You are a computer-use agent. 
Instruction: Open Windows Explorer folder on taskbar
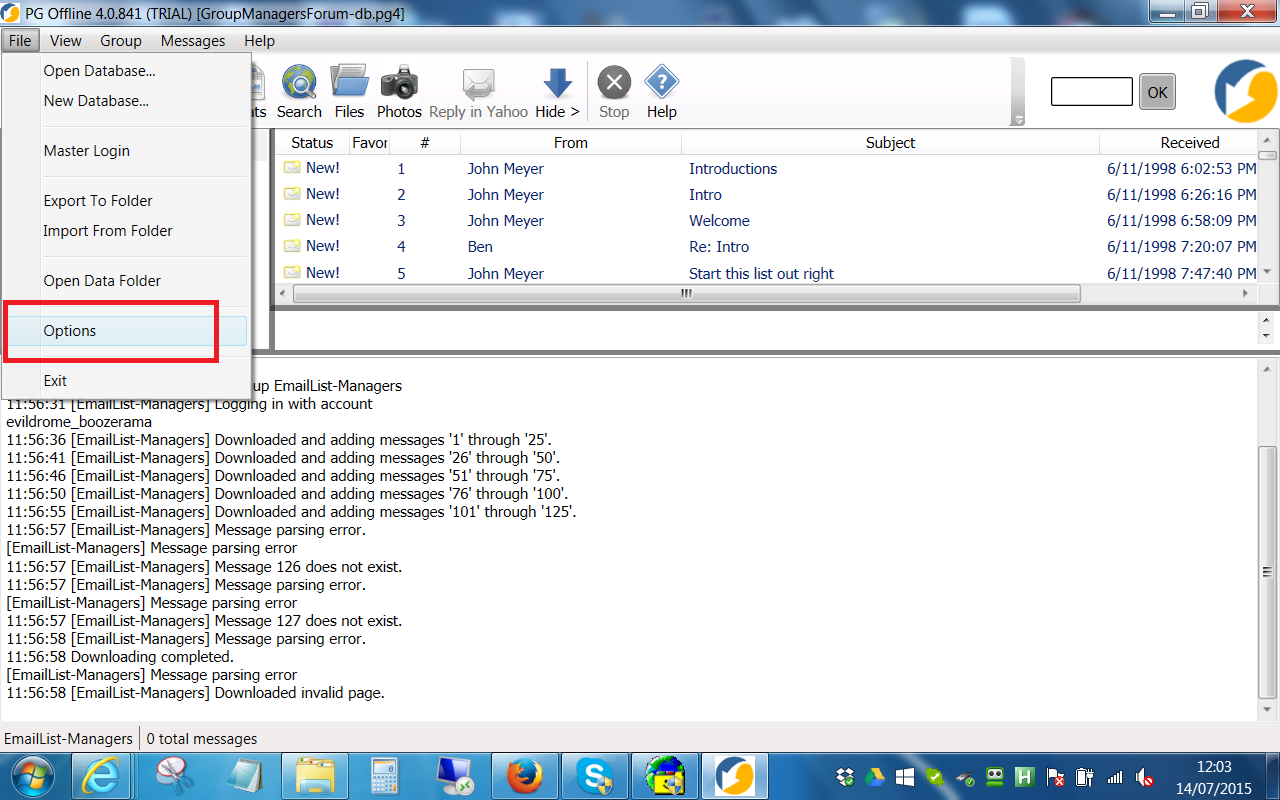pos(314,776)
